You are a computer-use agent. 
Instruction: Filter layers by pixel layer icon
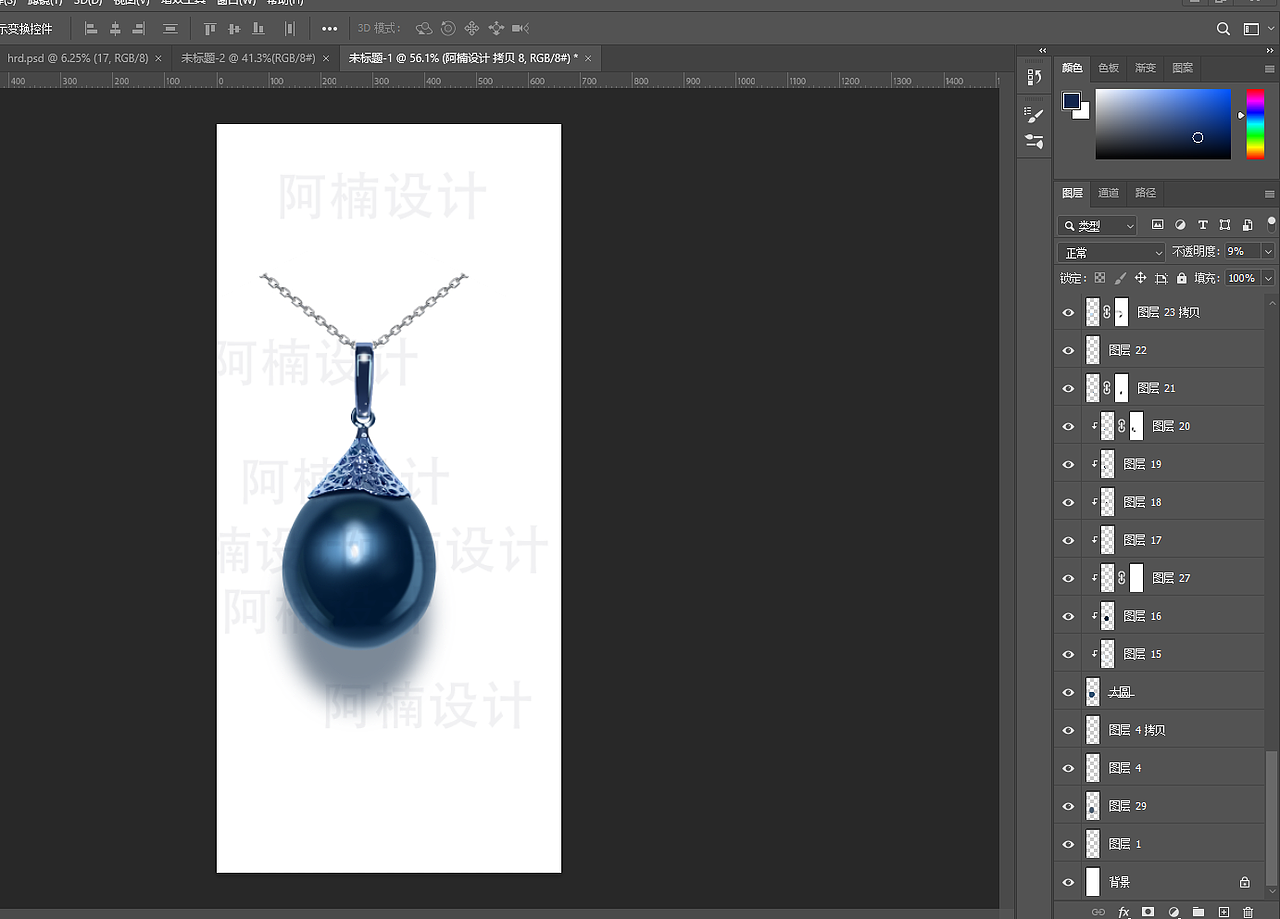click(x=1158, y=225)
